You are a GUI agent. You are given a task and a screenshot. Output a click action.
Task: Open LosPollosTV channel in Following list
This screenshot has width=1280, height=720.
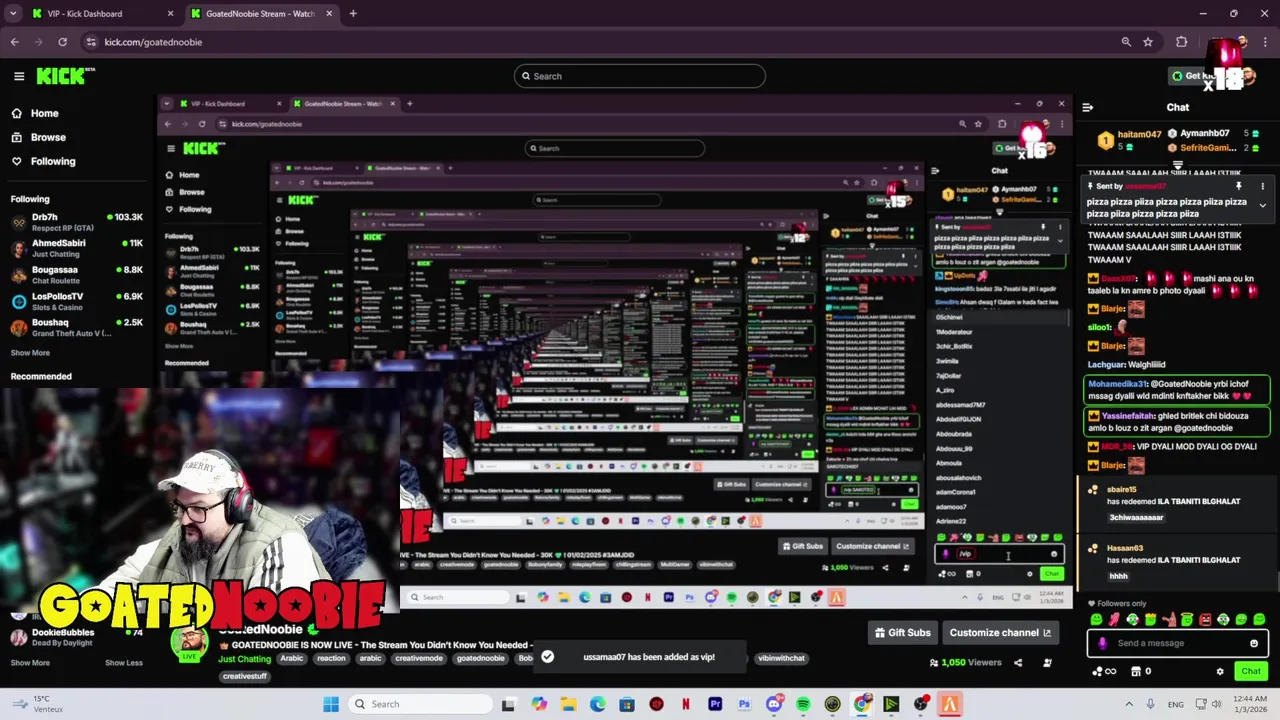[76, 301]
